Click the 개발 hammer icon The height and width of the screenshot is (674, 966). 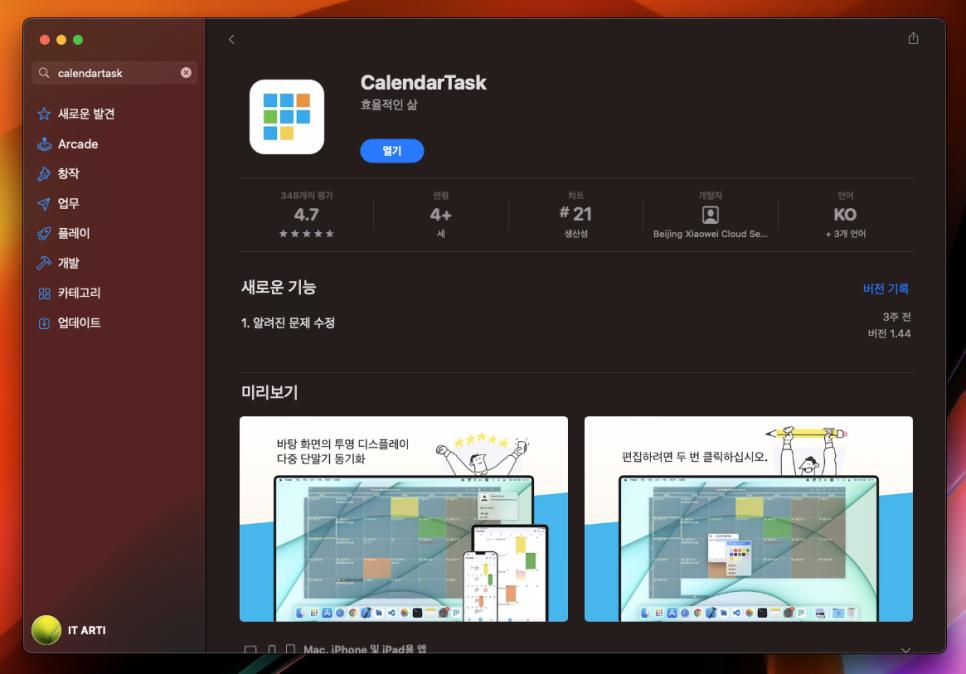pyautogui.click(x=44, y=263)
